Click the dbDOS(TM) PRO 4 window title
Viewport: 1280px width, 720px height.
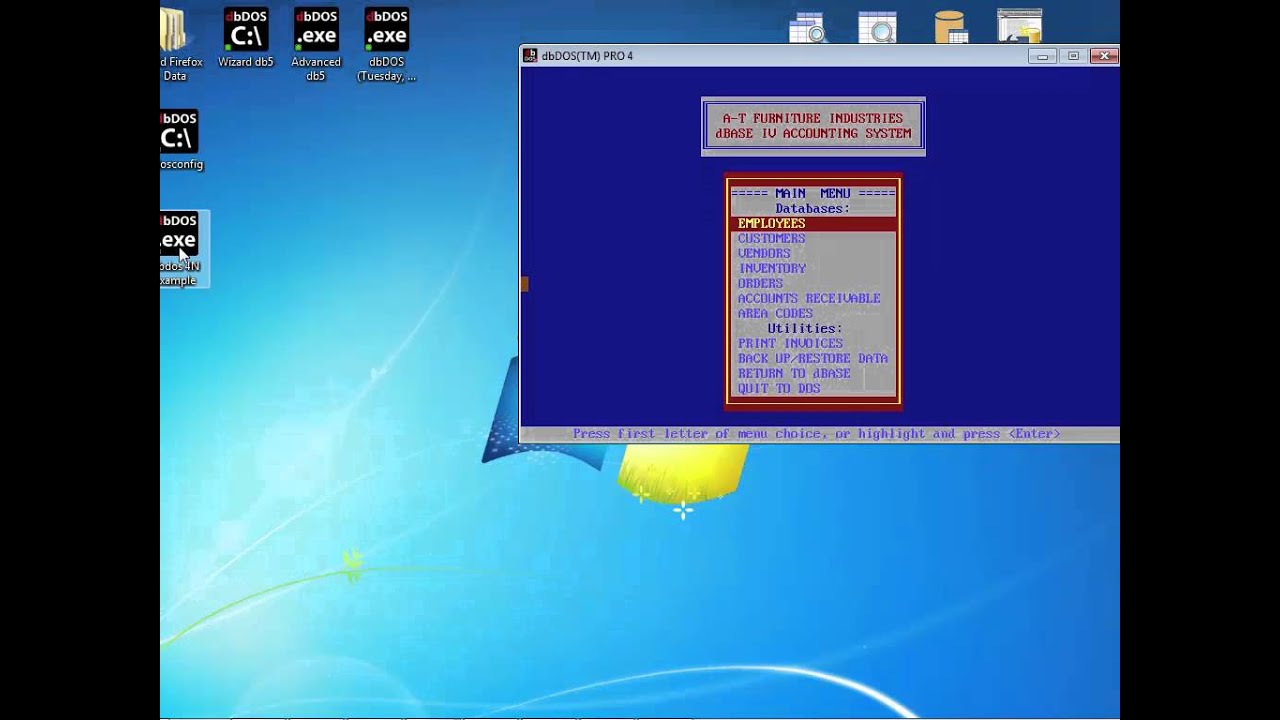pos(587,56)
